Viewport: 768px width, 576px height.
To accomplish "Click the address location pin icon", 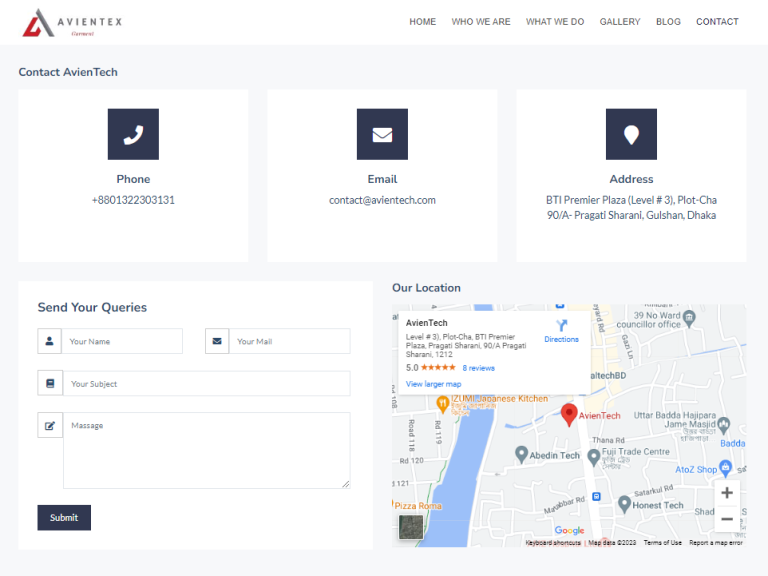I will click(x=631, y=134).
